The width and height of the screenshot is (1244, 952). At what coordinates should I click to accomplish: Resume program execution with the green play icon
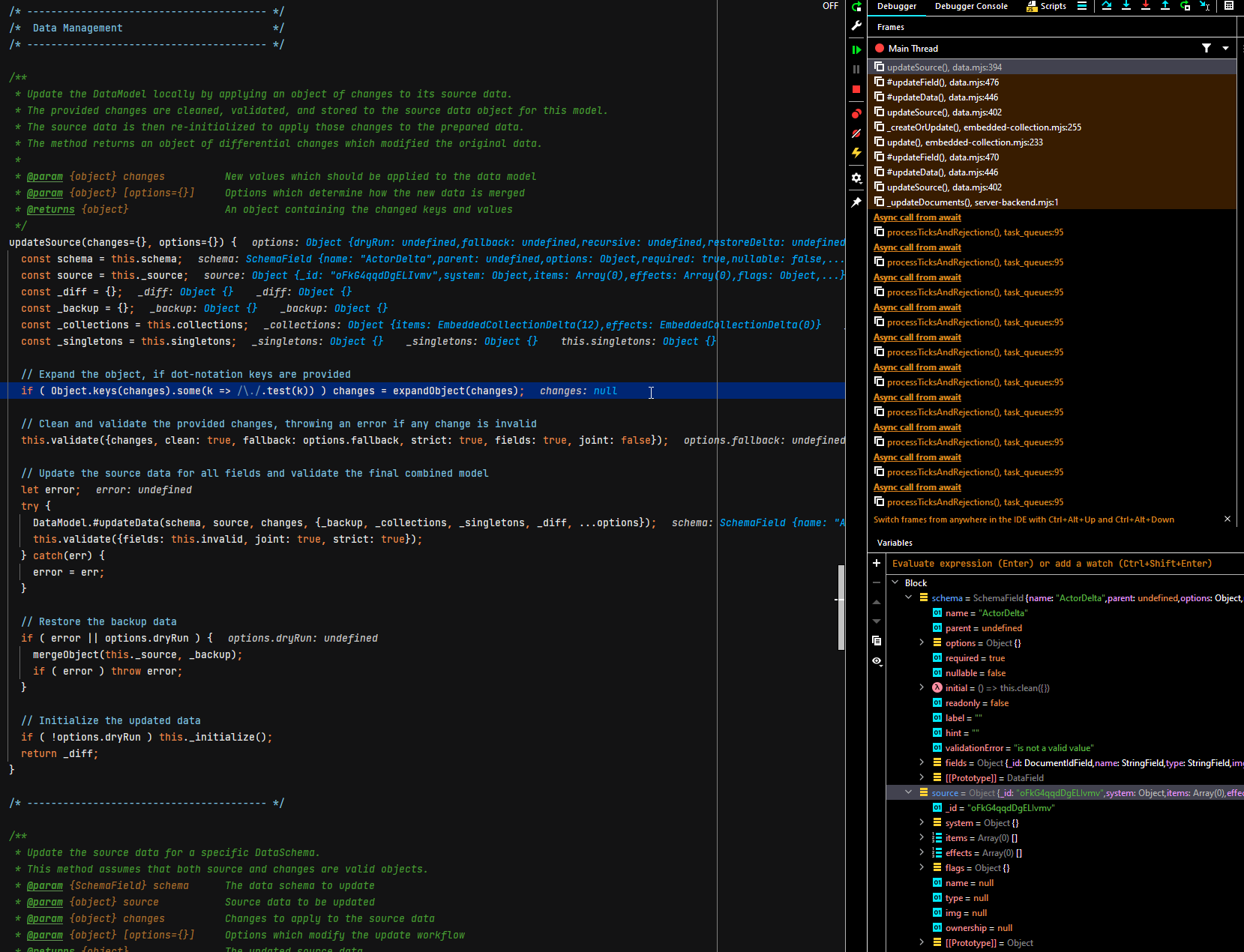pyautogui.click(x=856, y=49)
